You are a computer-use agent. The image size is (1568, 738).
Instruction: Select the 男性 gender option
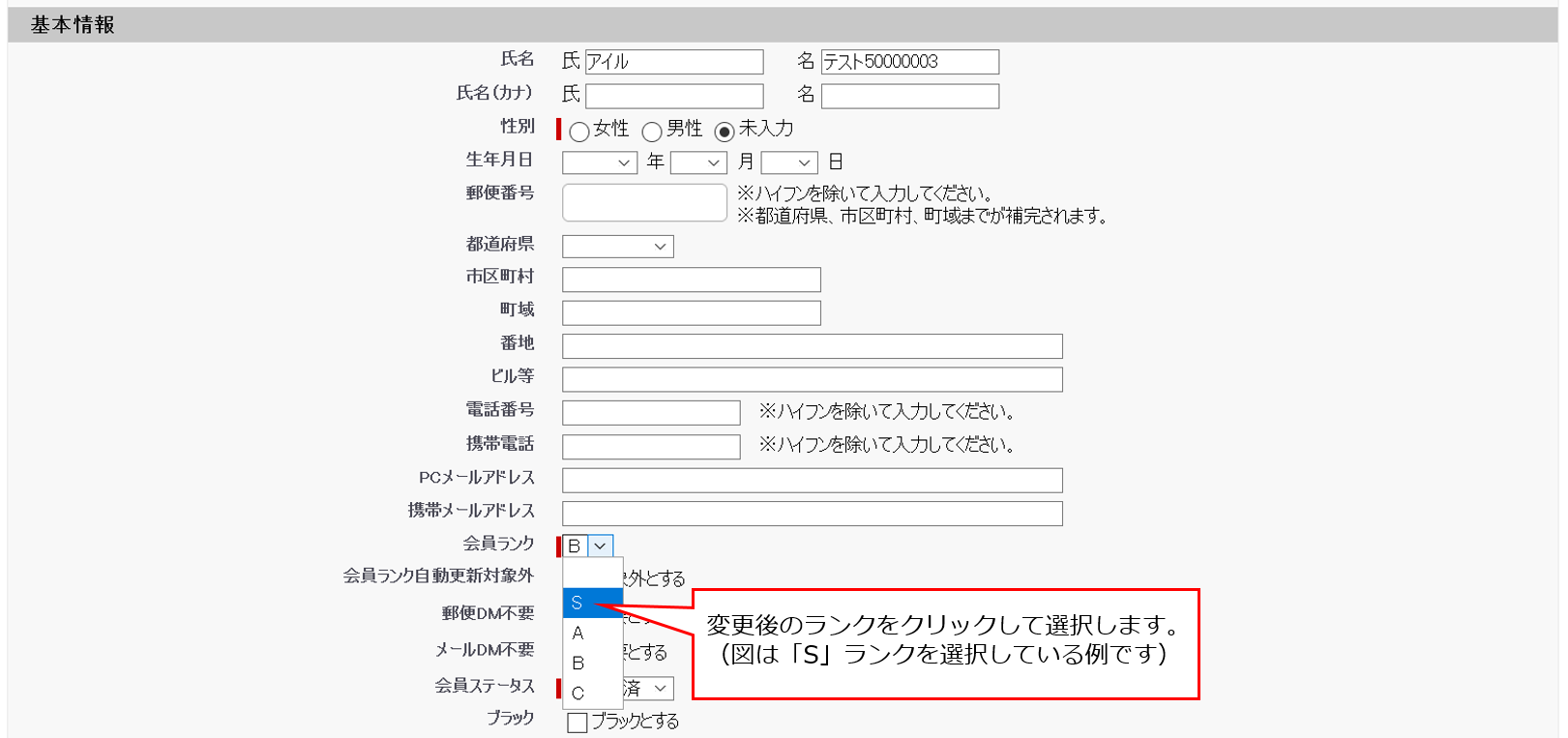pyautogui.click(x=652, y=132)
